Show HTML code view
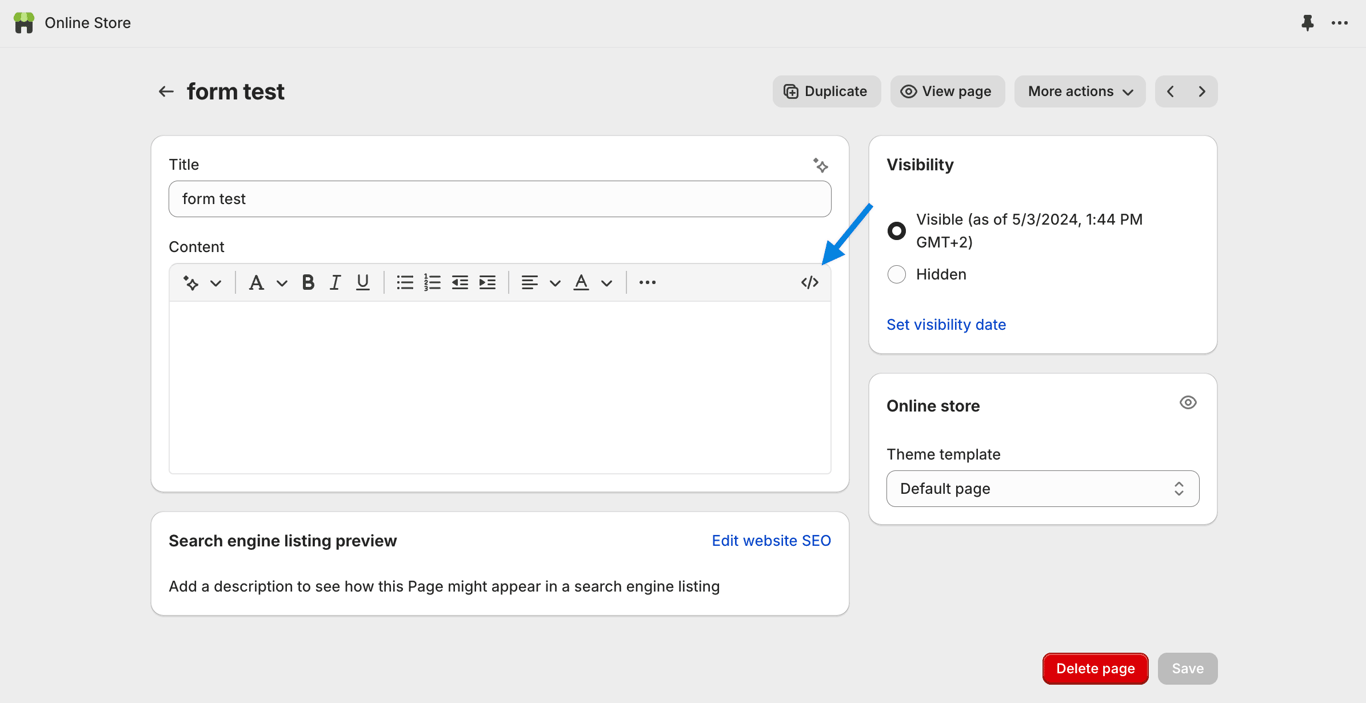This screenshot has height=703, width=1366. point(810,283)
